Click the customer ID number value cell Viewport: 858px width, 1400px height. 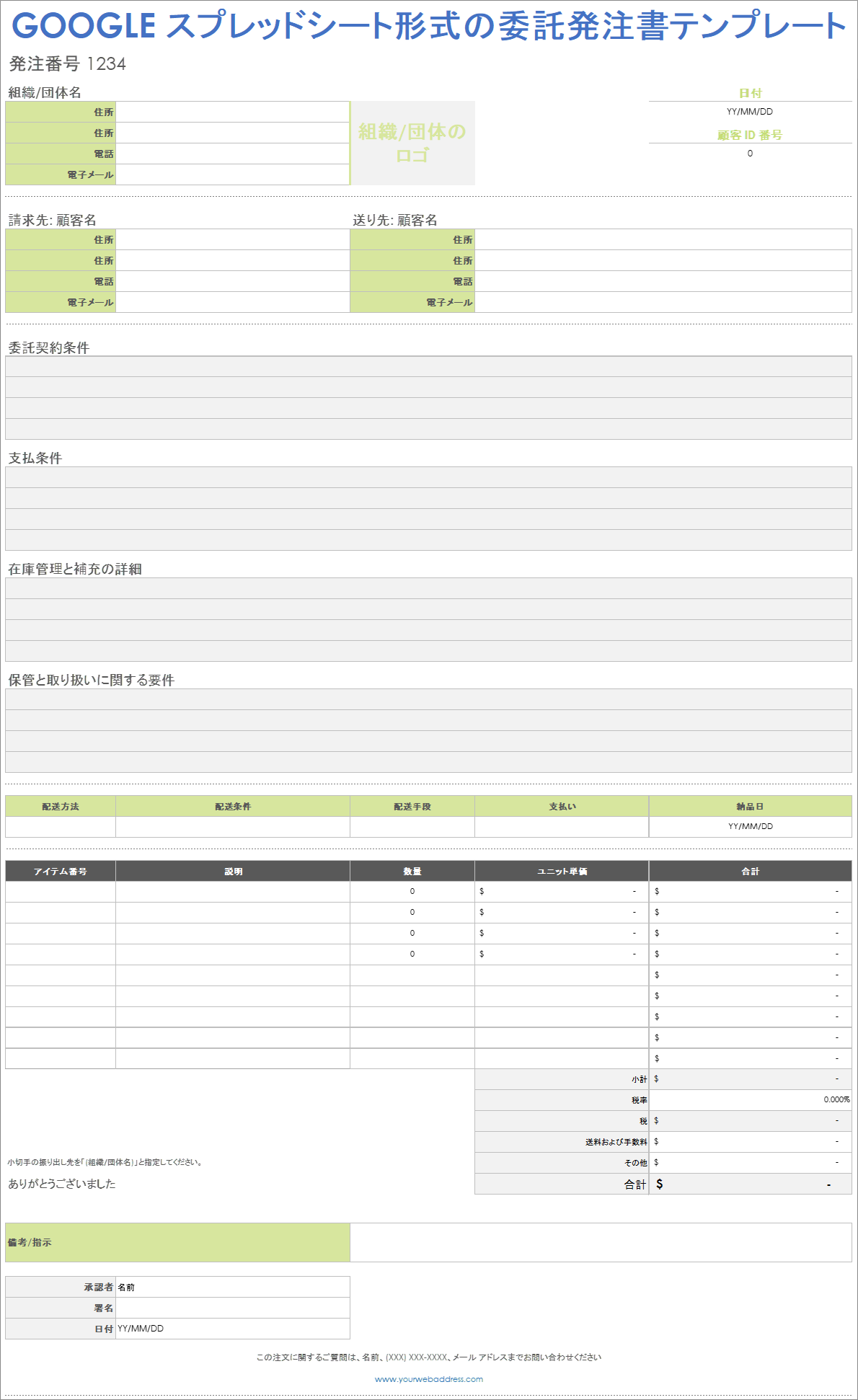(x=750, y=154)
